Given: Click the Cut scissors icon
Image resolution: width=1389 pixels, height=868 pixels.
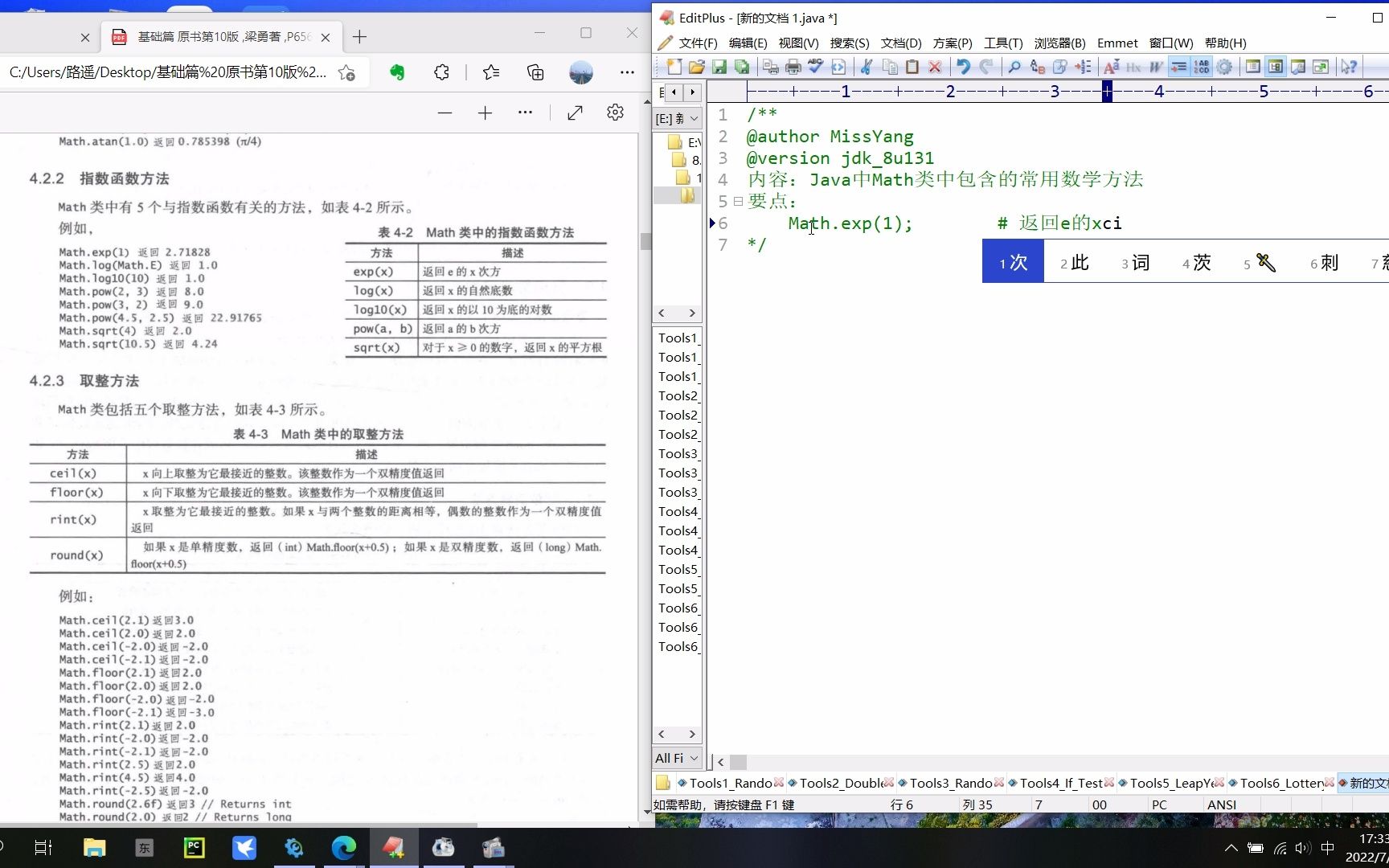Looking at the screenshot, I should (867, 67).
